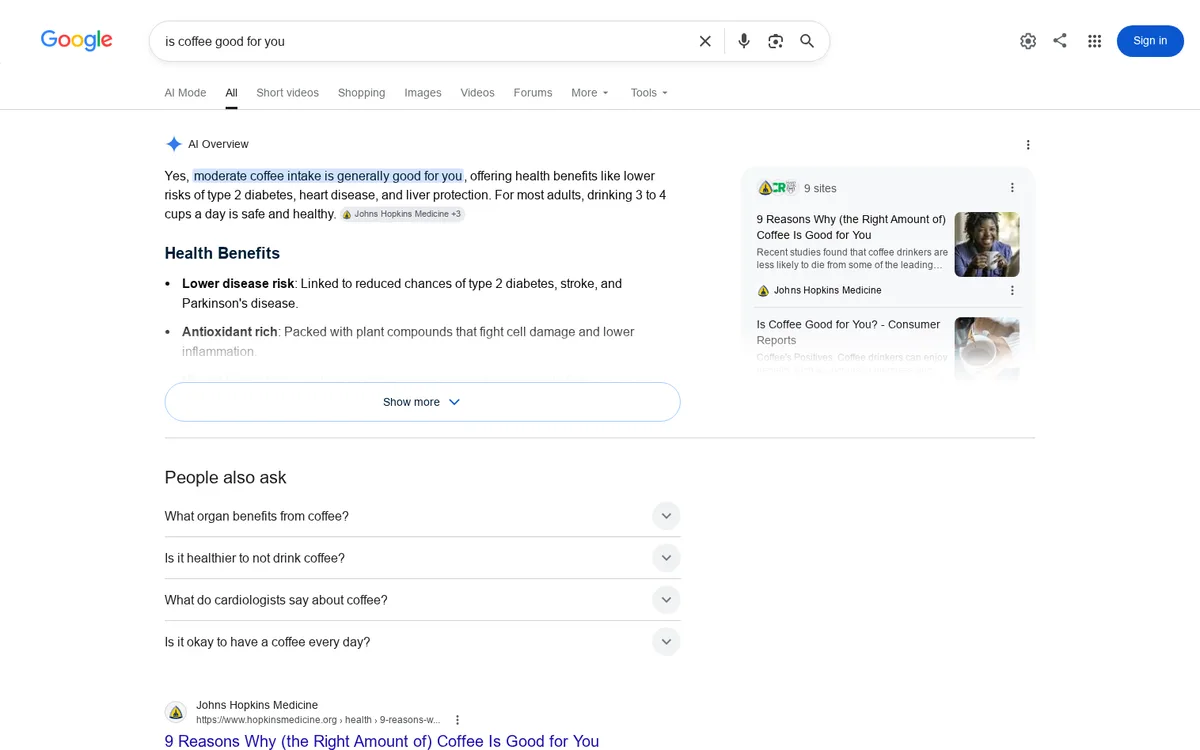Viewport: 1200px width, 750px height.
Task: Open 'Is Coffee Good for You? - Consumer Reports' card
Action: coord(848,332)
